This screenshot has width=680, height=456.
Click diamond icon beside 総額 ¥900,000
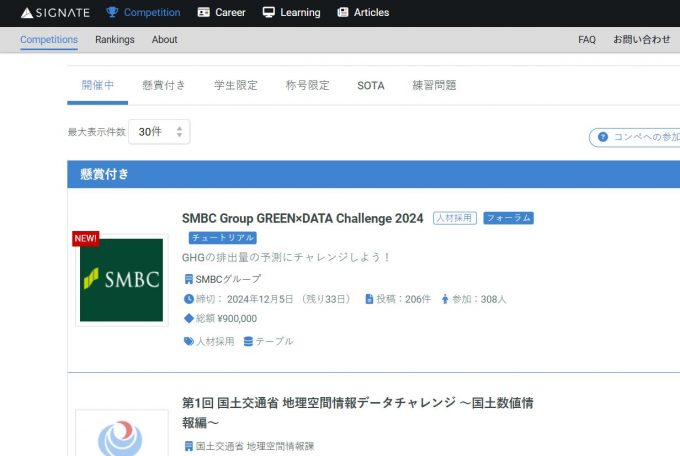[189, 318]
